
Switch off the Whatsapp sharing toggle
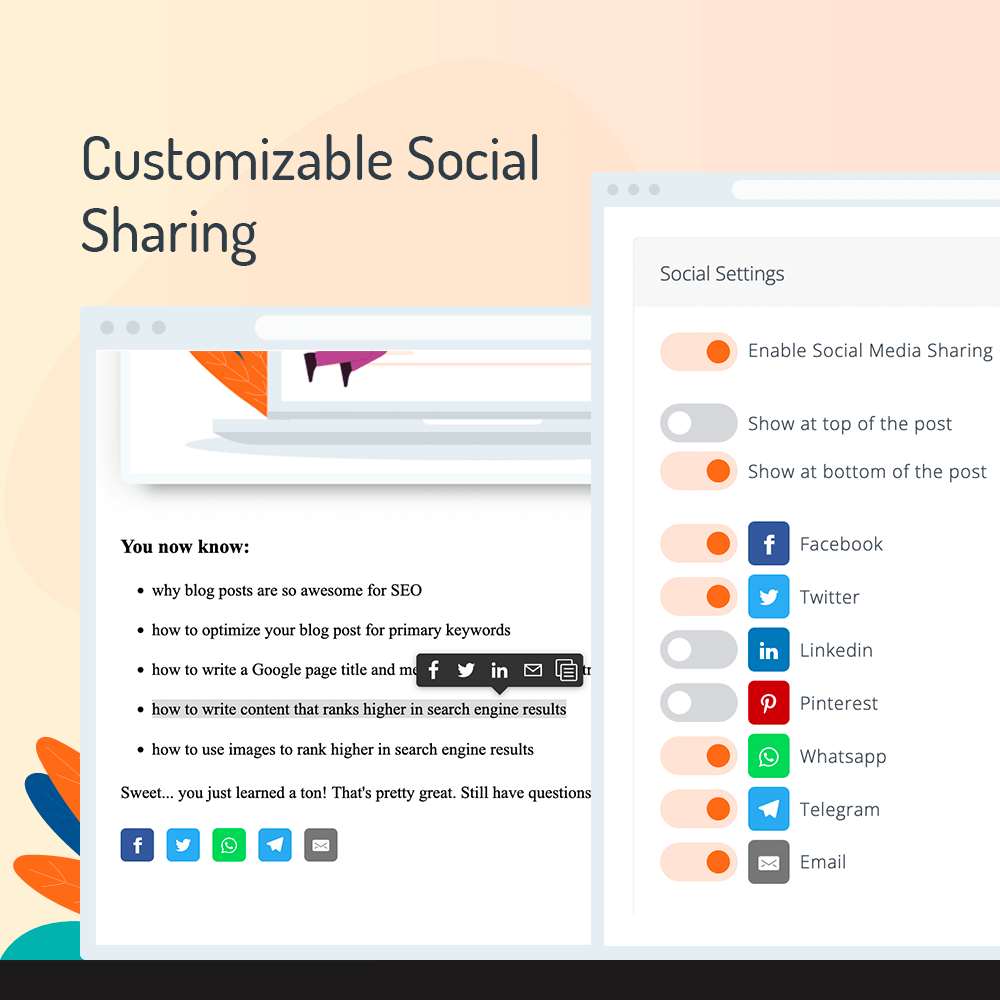click(698, 756)
